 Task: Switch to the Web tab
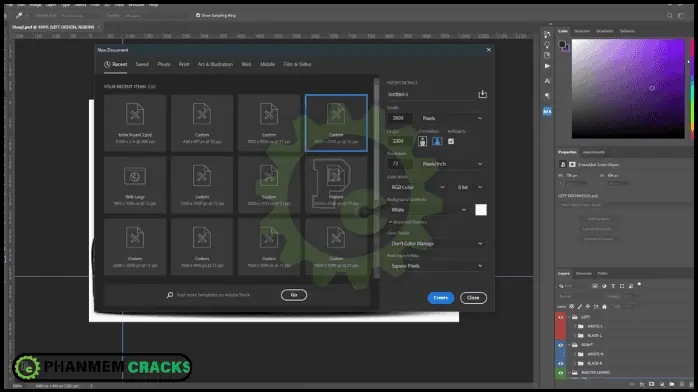pos(246,64)
